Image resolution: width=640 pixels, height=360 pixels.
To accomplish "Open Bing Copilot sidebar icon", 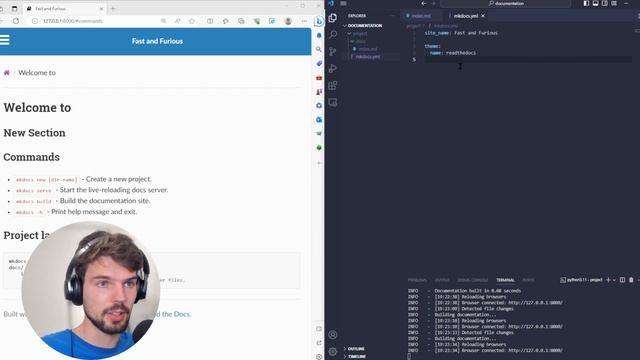I will pyautogui.click(x=319, y=21).
